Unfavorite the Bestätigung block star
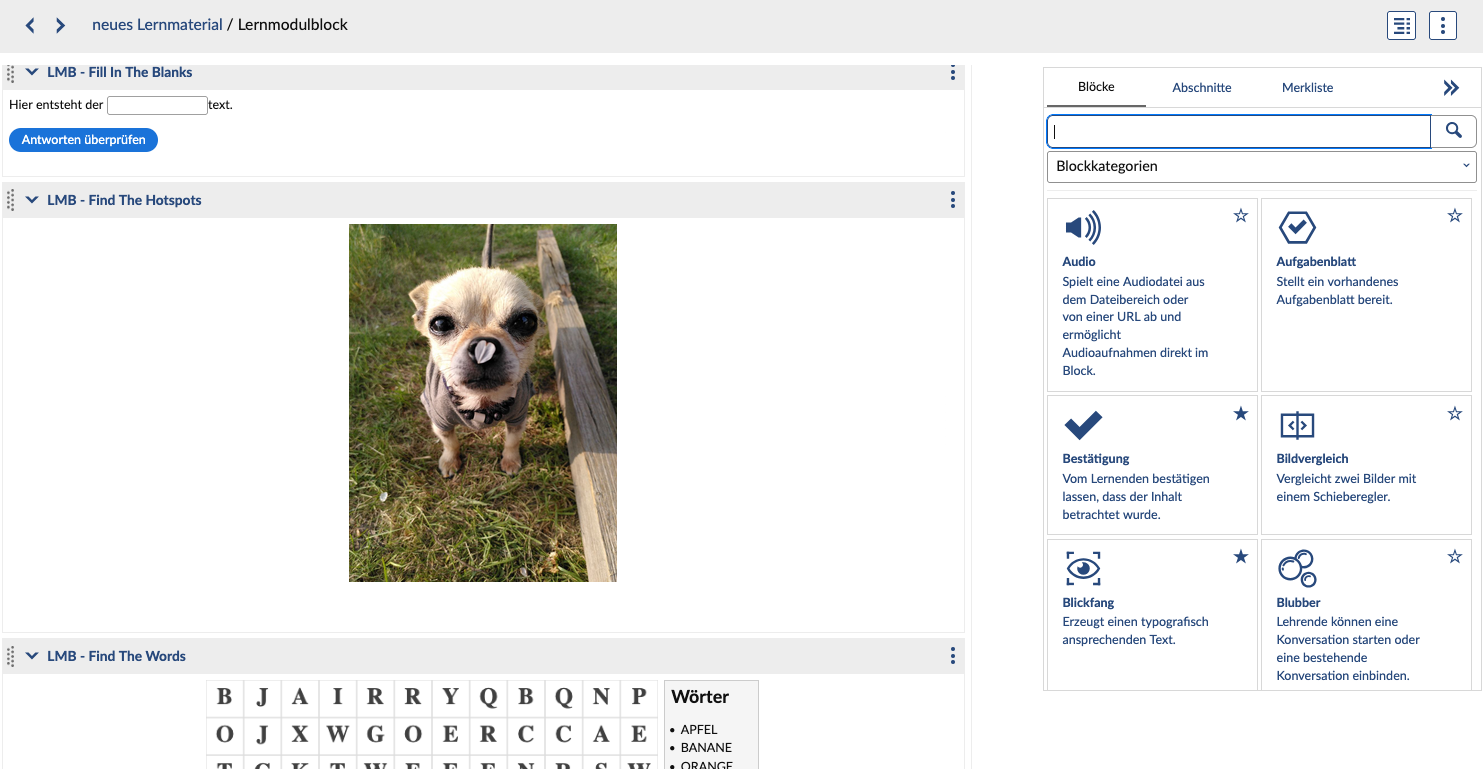The image size is (1483, 769). 1241,413
